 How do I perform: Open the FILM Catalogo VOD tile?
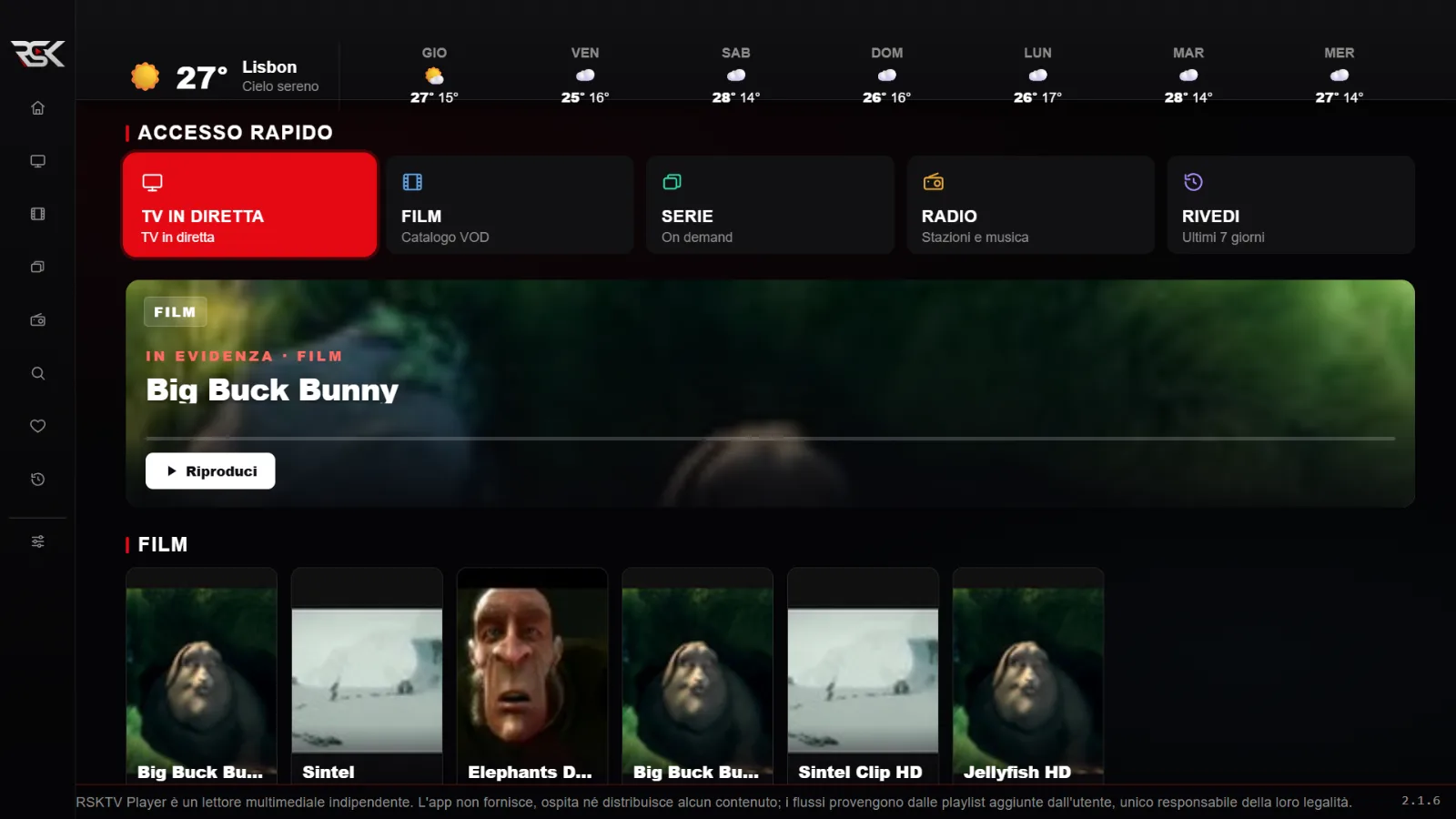510,205
